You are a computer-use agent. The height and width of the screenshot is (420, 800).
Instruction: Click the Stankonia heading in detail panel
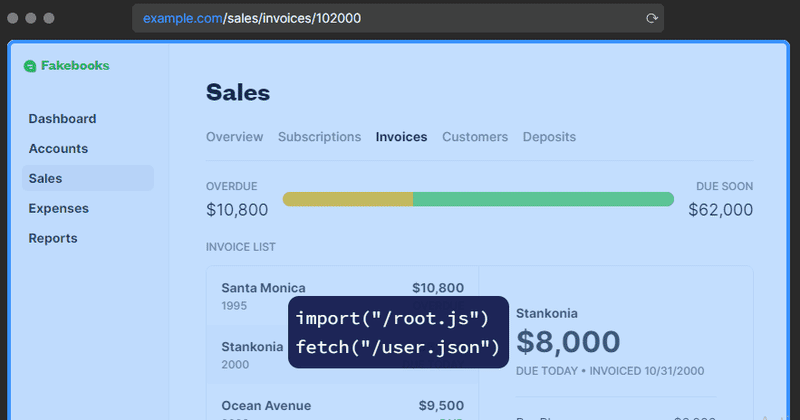546,313
